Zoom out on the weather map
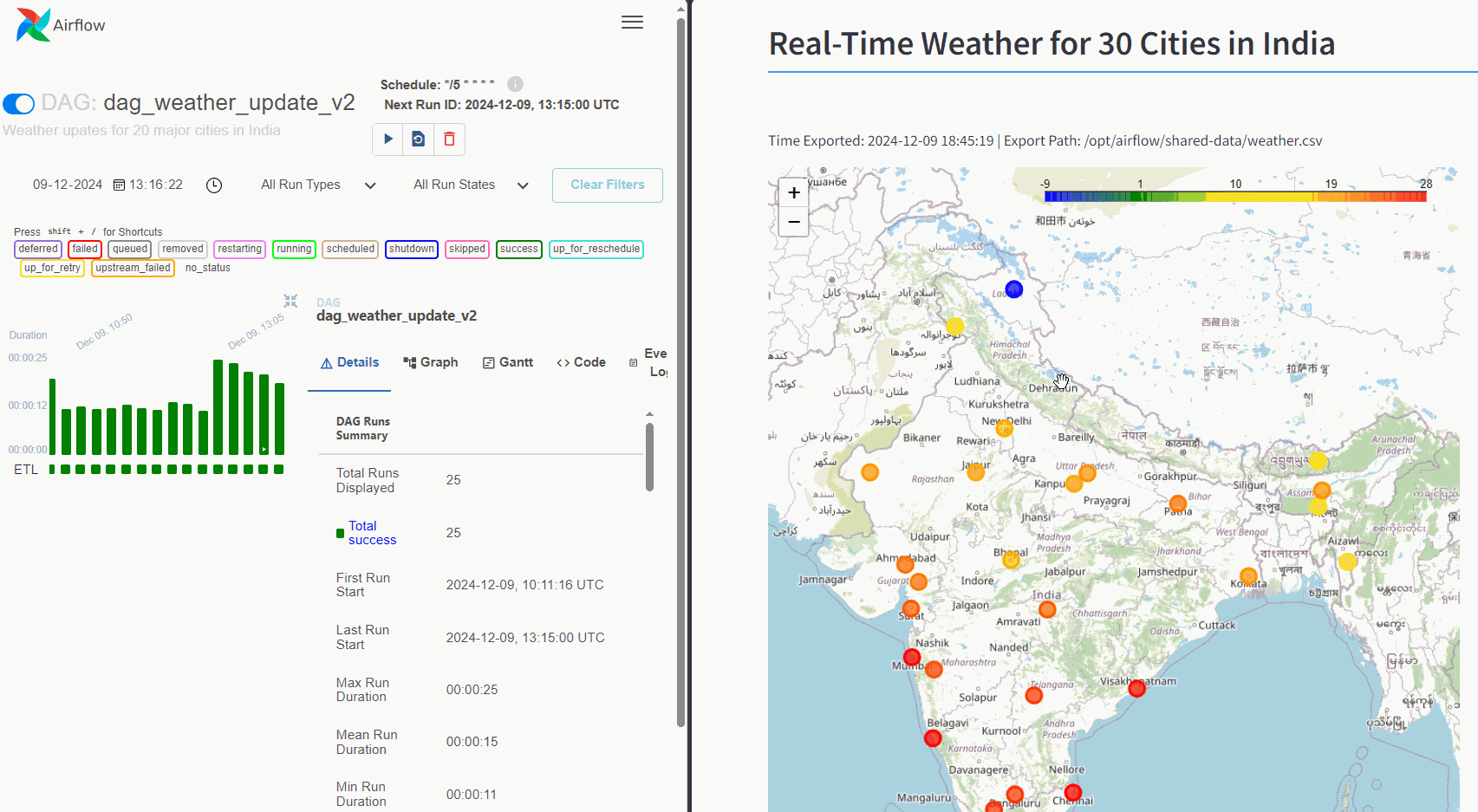 coord(793,222)
